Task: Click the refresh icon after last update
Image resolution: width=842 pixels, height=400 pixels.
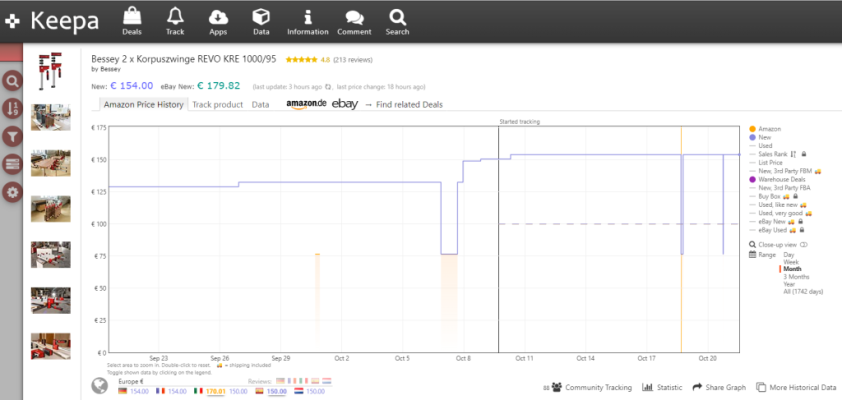Action: pyautogui.click(x=328, y=86)
